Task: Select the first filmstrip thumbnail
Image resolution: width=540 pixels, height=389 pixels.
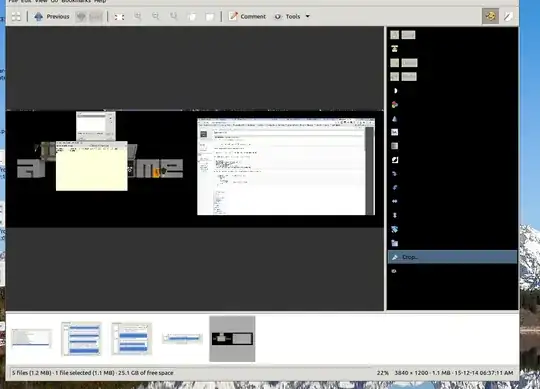Action: pos(32,338)
